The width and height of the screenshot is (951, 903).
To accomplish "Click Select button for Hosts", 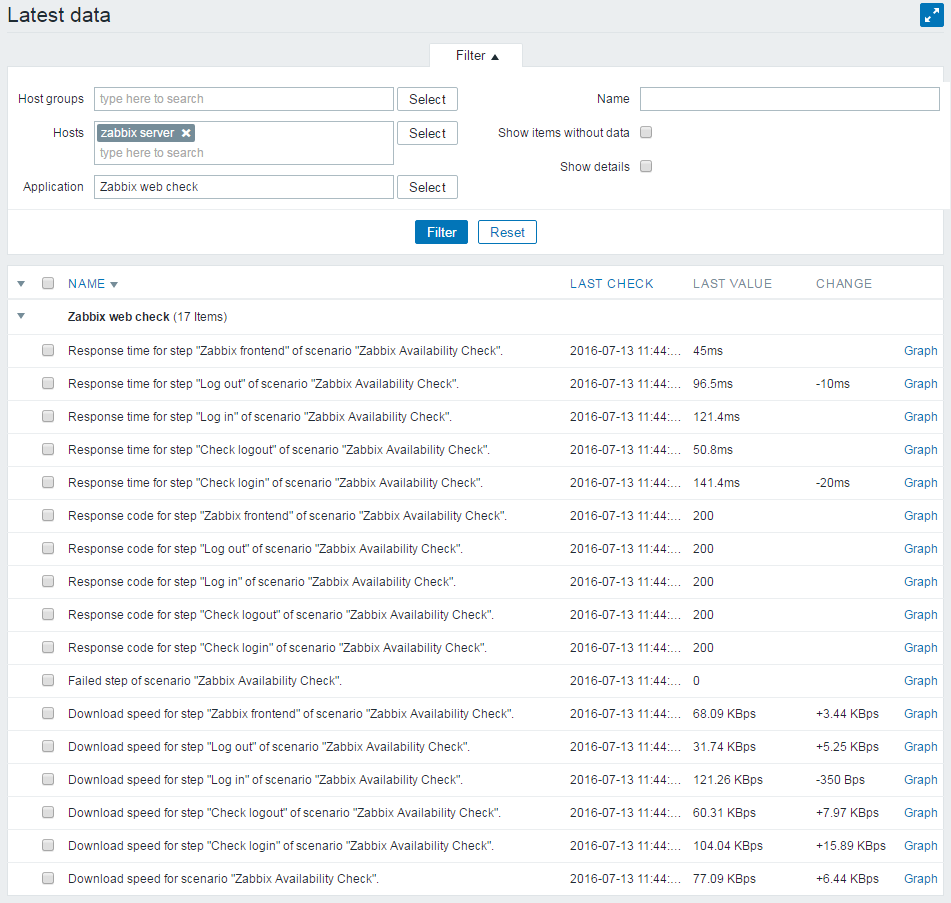I will (427, 133).
